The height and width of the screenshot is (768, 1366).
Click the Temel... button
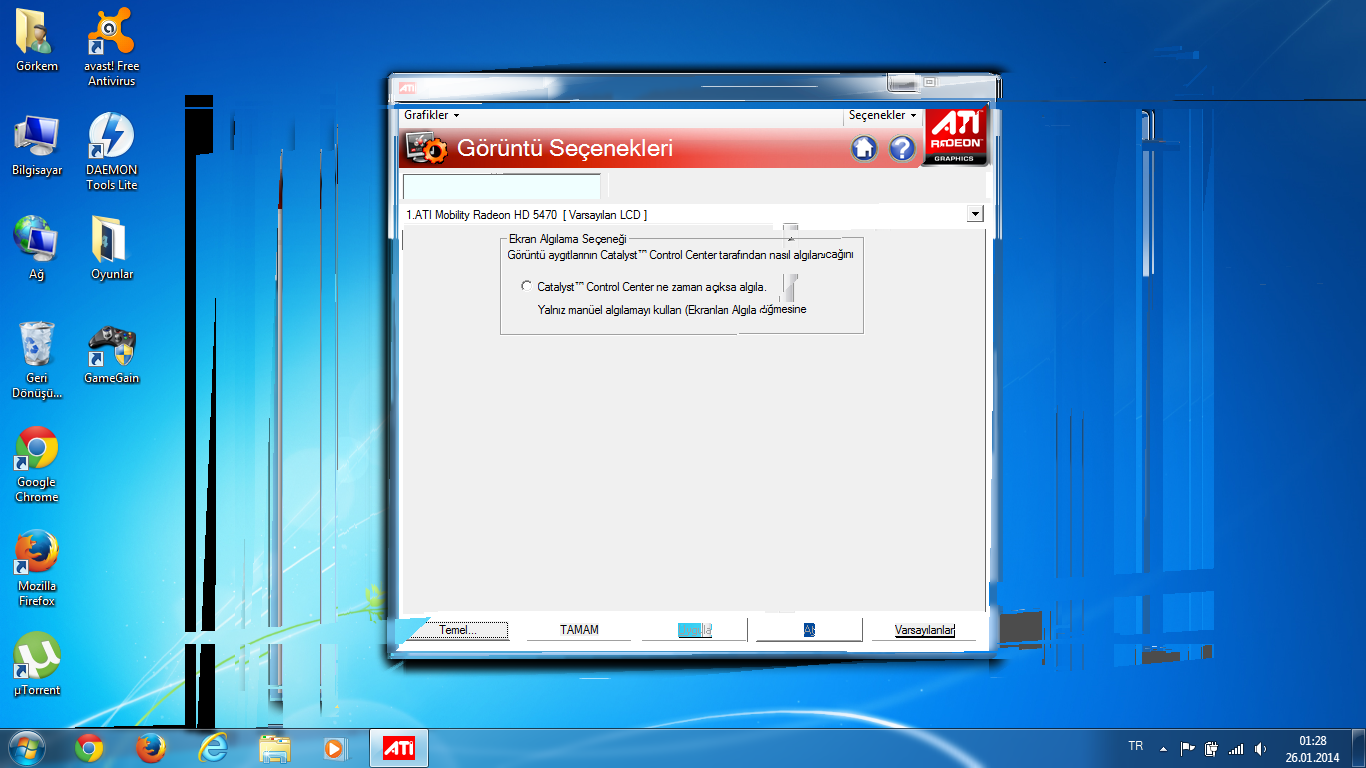pyautogui.click(x=458, y=630)
